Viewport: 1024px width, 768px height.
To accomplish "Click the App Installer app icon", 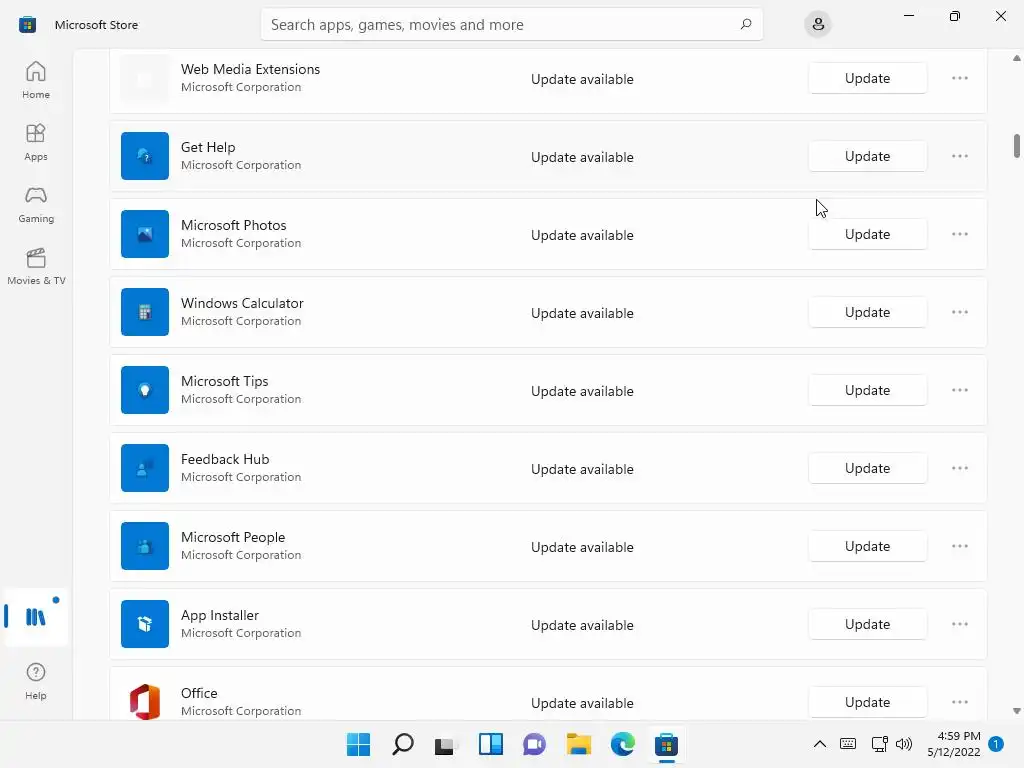I will pos(145,624).
